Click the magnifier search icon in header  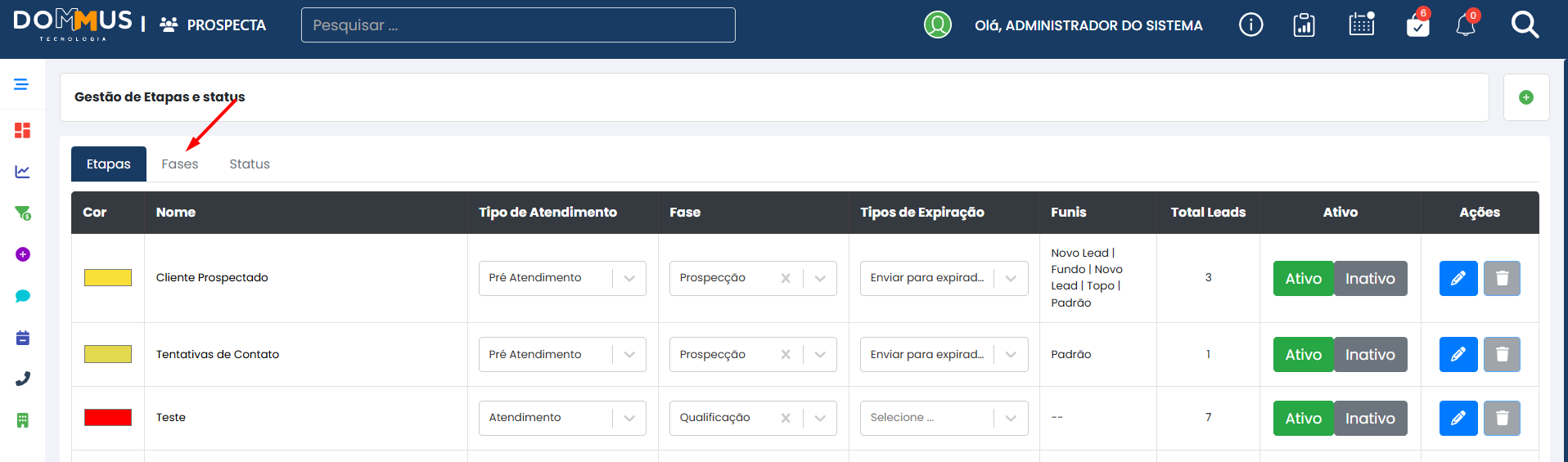tap(1525, 25)
